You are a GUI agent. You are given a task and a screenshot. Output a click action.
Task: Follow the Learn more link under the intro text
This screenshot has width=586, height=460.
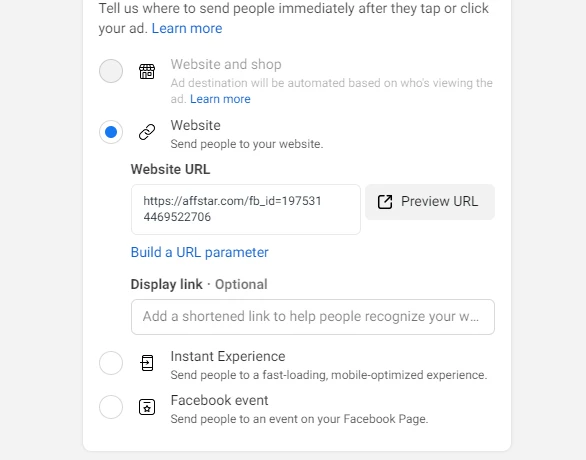[x=187, y=28]
